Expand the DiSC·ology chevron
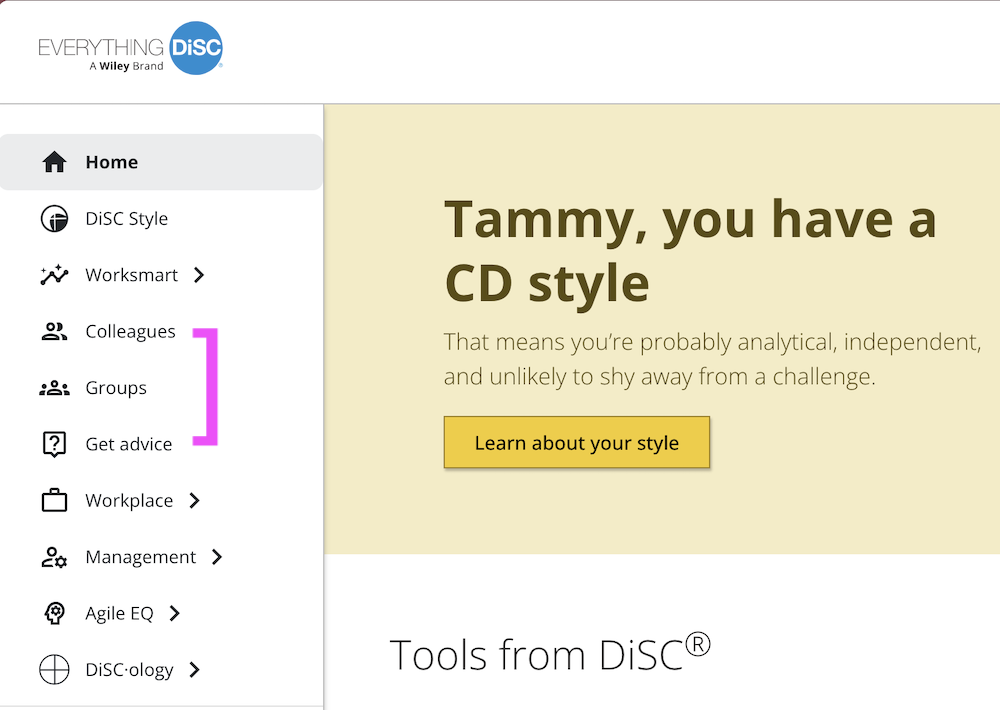This screenshot has width=1000, height=710. coord(195,670)
